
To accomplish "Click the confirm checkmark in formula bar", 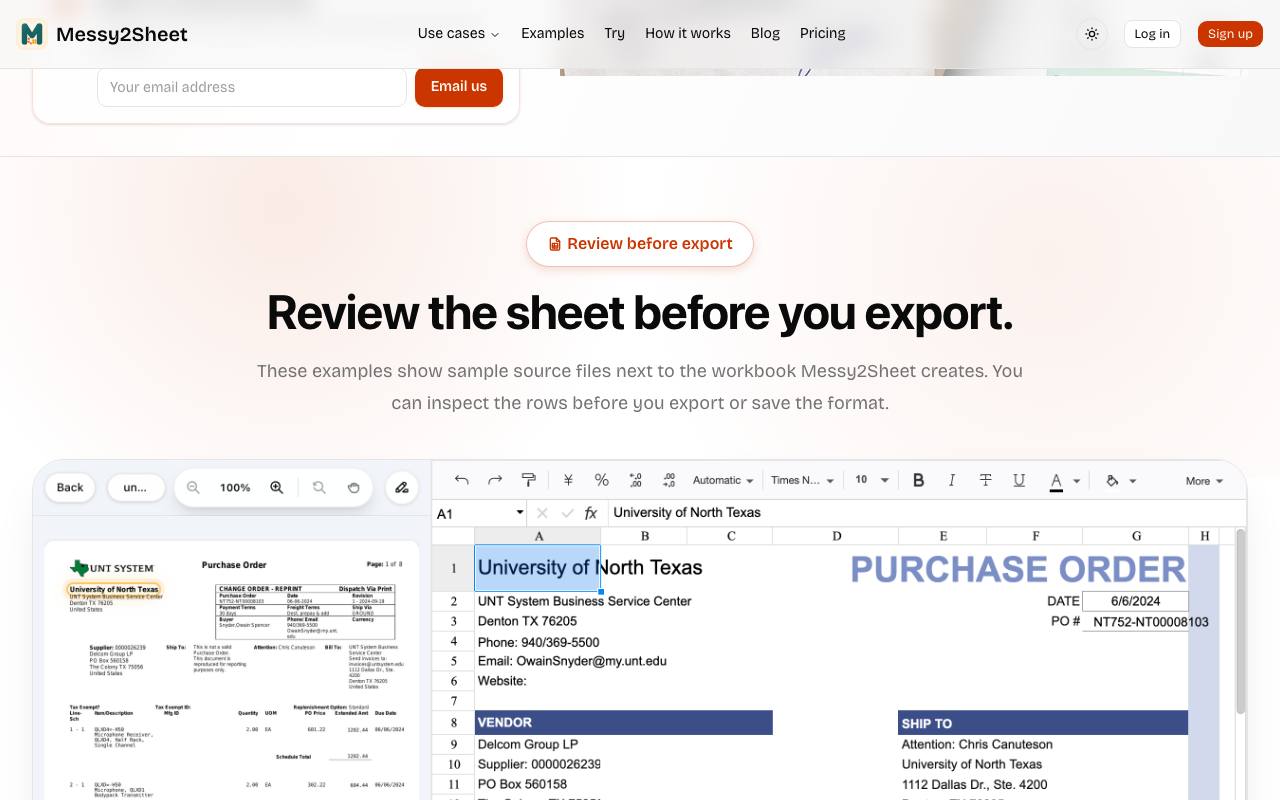I will (567, 513).
